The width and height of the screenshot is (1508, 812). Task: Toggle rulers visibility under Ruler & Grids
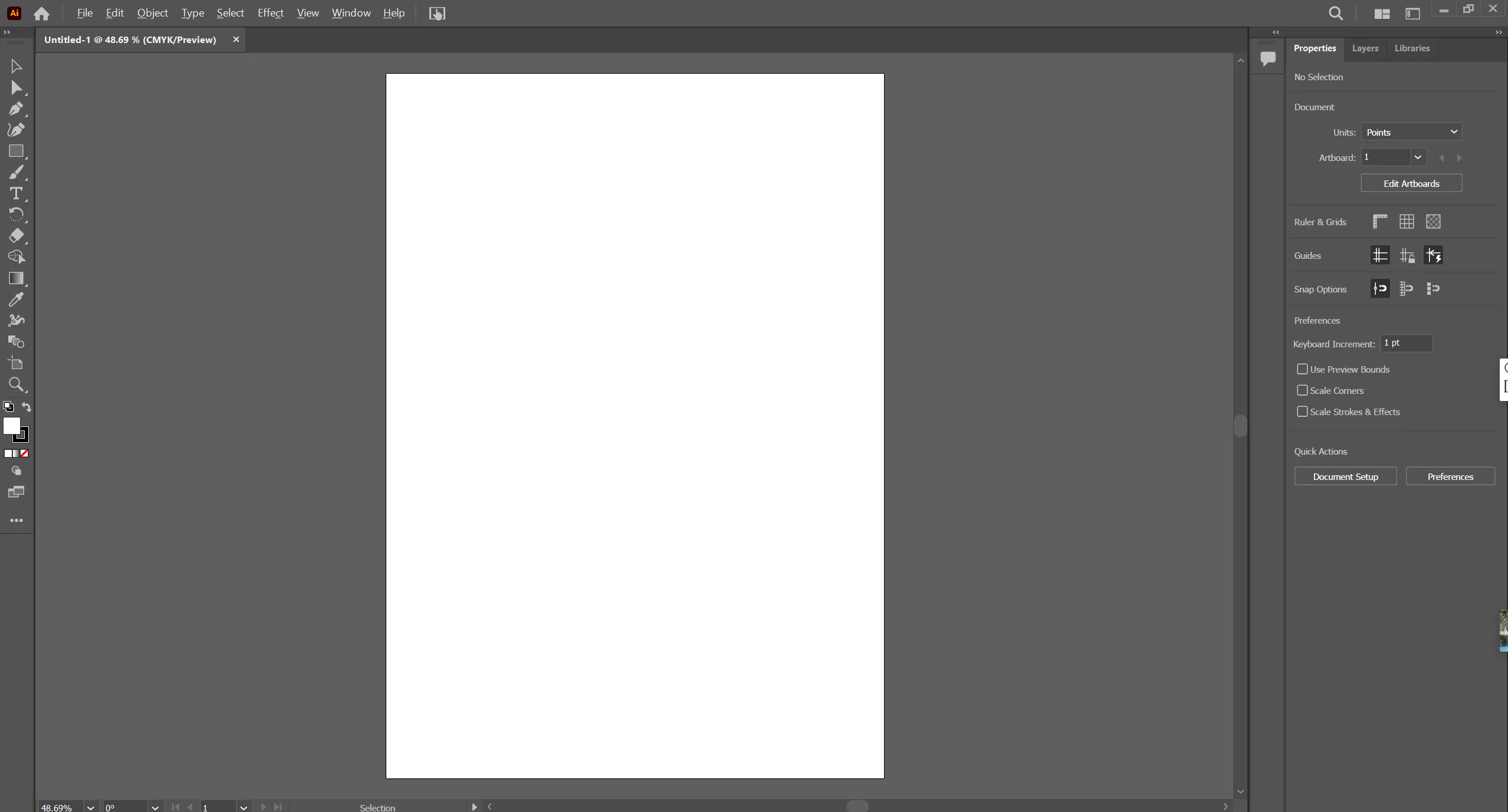pos(1379,221)
